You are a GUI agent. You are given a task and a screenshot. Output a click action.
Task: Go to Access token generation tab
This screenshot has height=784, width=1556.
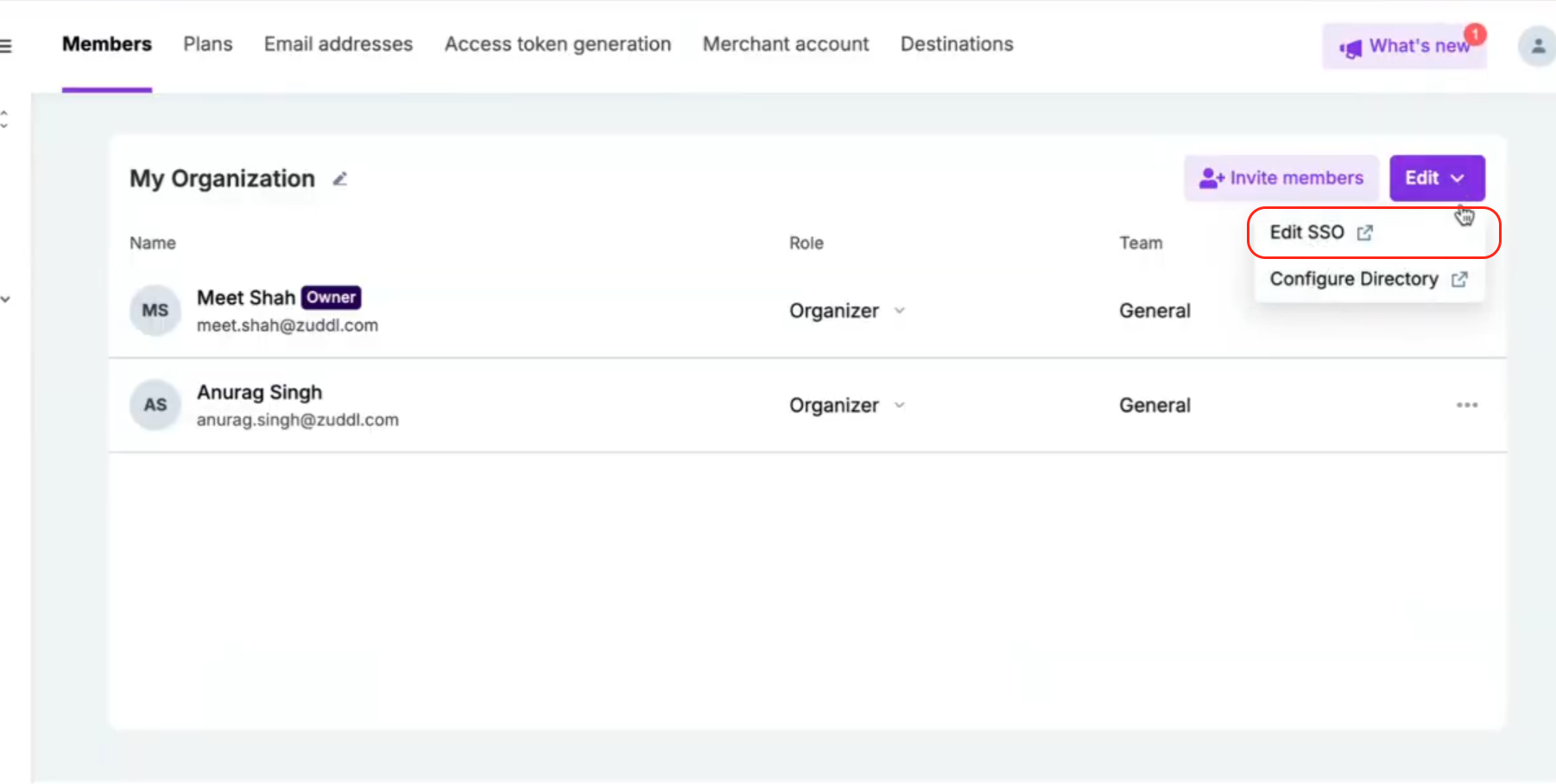558,44
